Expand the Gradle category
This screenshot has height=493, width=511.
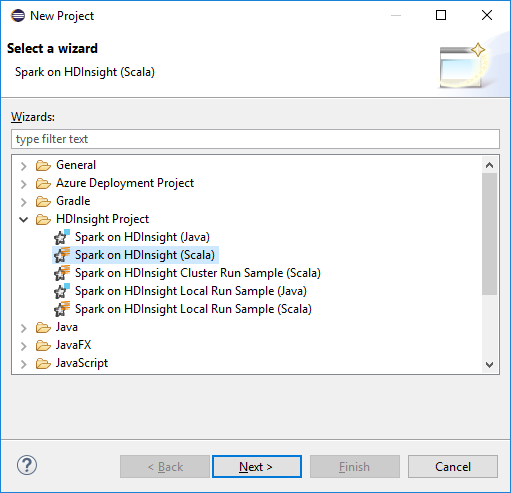(x=23, y=202)
